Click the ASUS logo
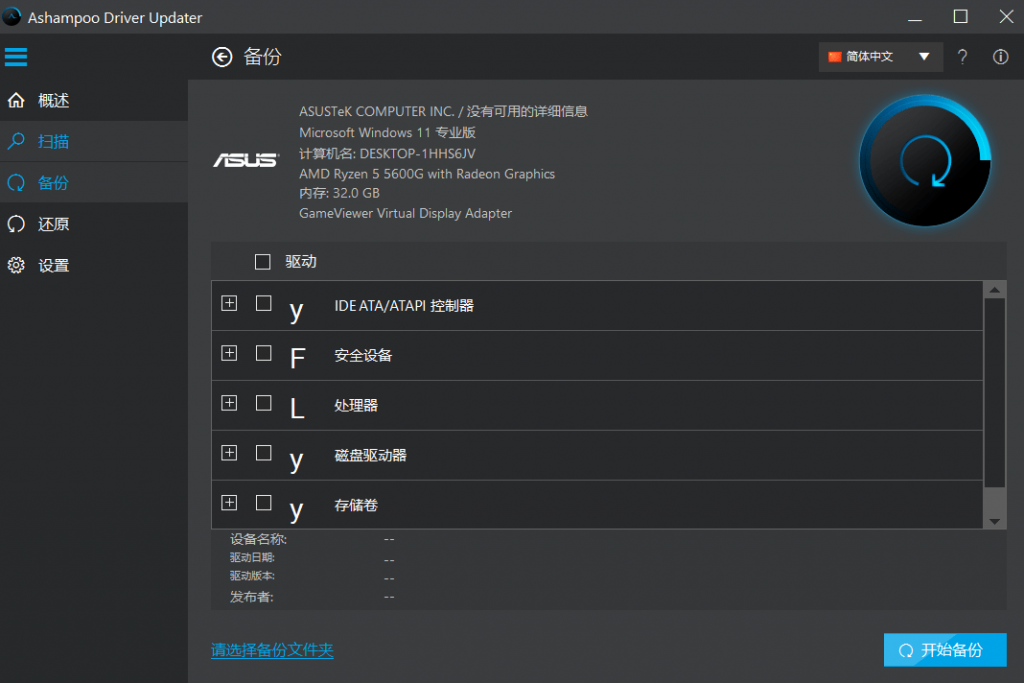Screen dimensions: 1024x683 245,160
